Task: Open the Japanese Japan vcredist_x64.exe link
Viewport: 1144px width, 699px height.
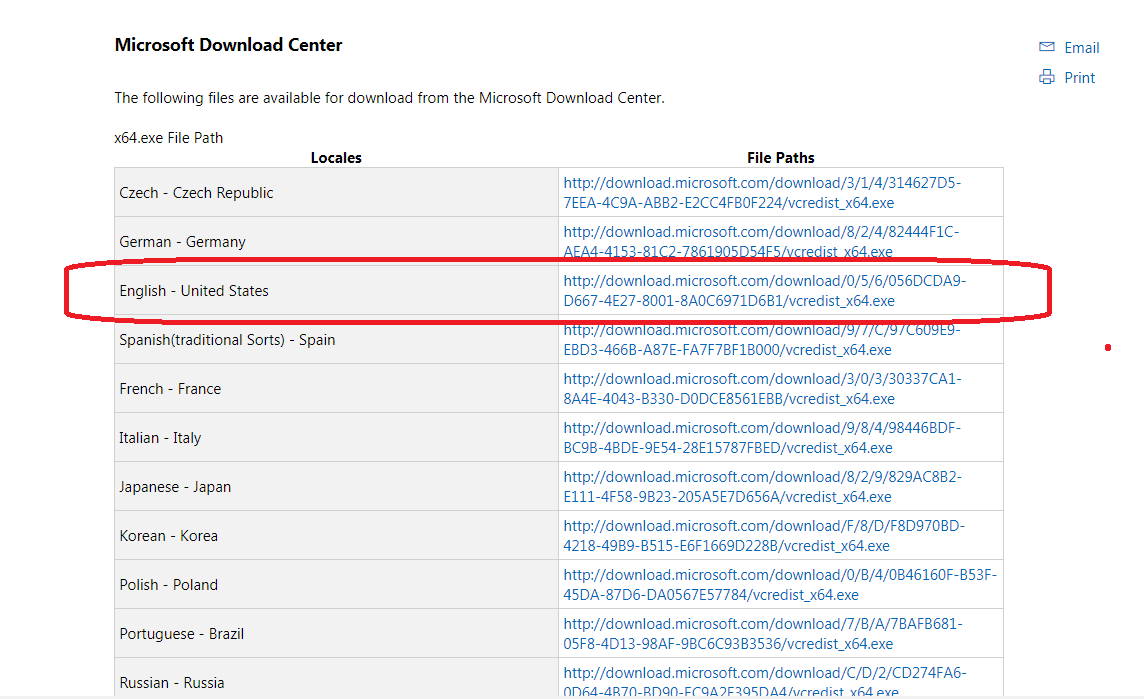Action: pyautogui.click(x=762, y=486)
